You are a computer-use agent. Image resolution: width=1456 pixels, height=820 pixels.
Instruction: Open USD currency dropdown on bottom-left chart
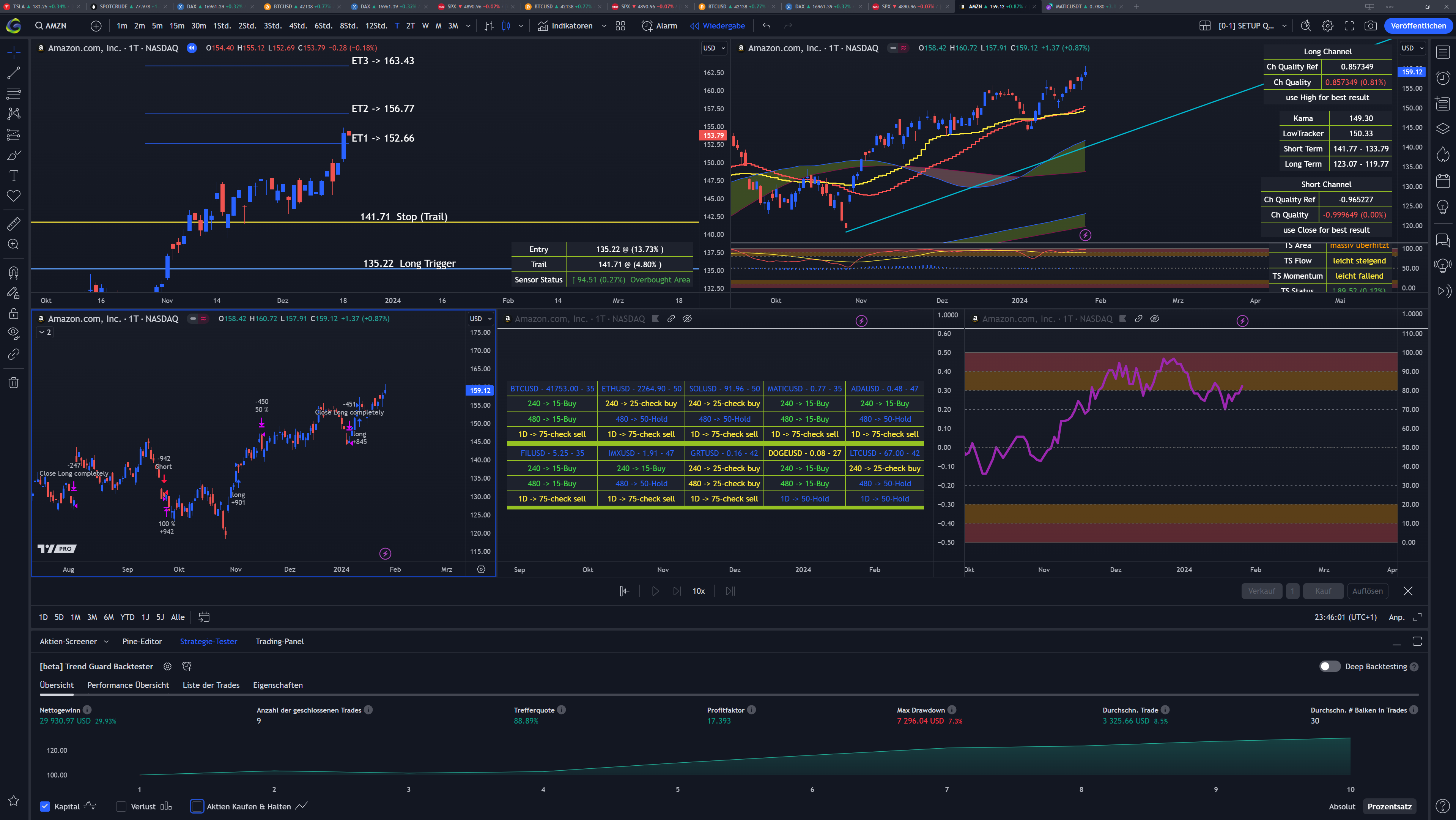pos(481,319)
